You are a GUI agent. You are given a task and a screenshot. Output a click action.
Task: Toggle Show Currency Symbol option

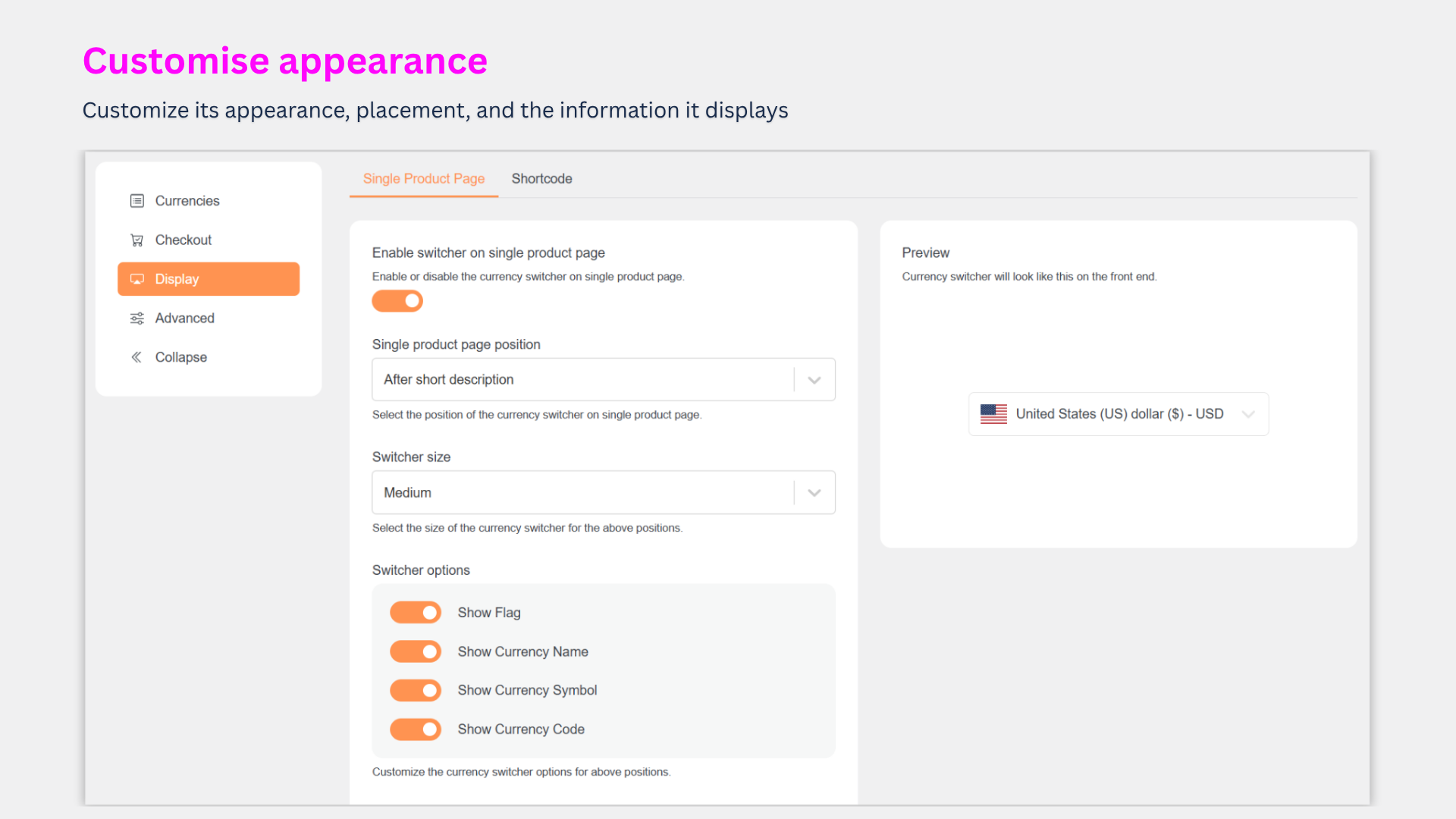(x=416, y=690)
